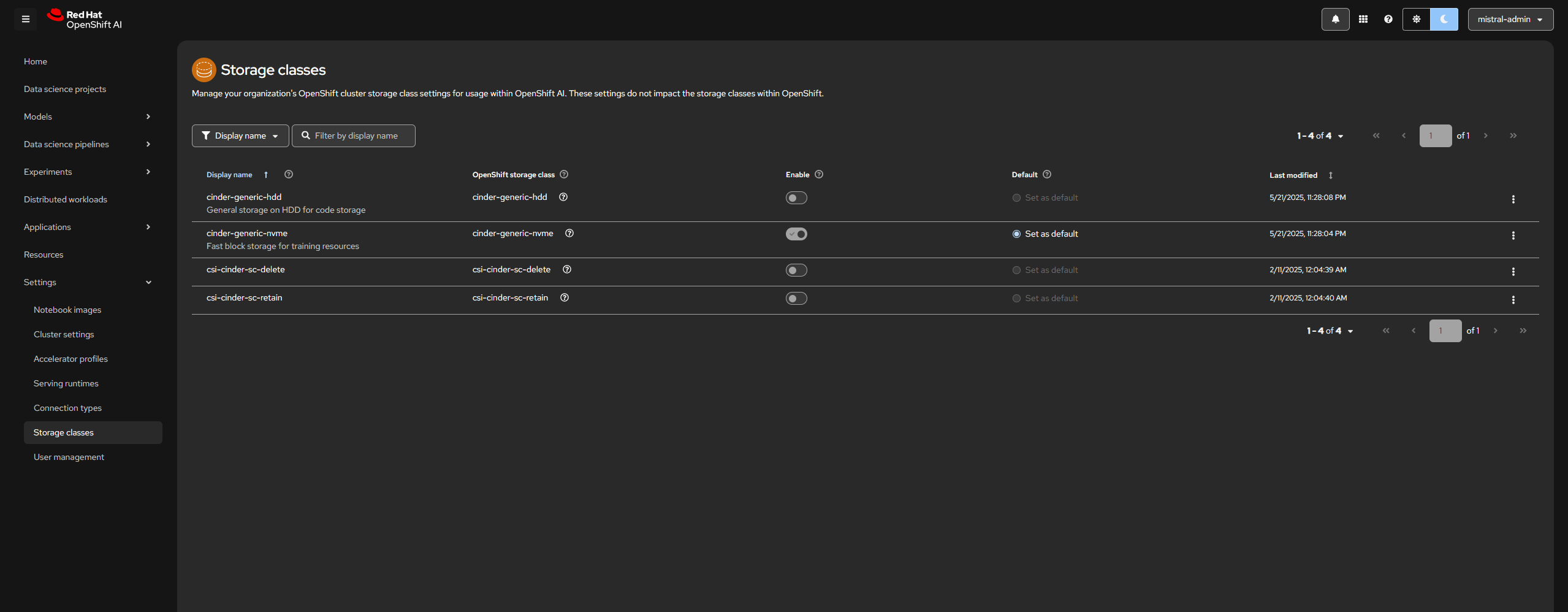Set cinder-generic-hdd as default radio
The image size is (1568, 612).
1016,198
